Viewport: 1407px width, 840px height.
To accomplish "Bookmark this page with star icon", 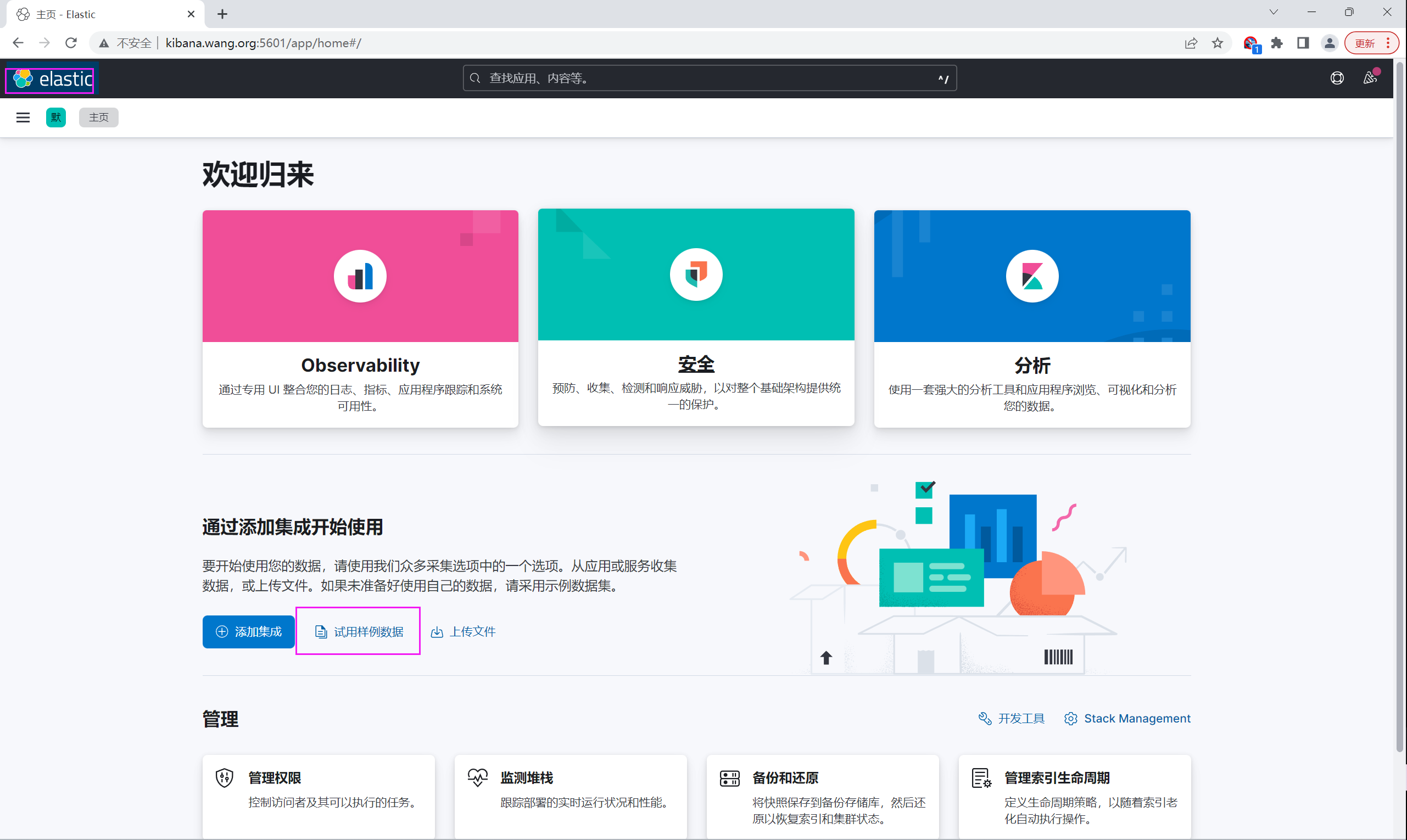I will click(x=1218, y=43).
